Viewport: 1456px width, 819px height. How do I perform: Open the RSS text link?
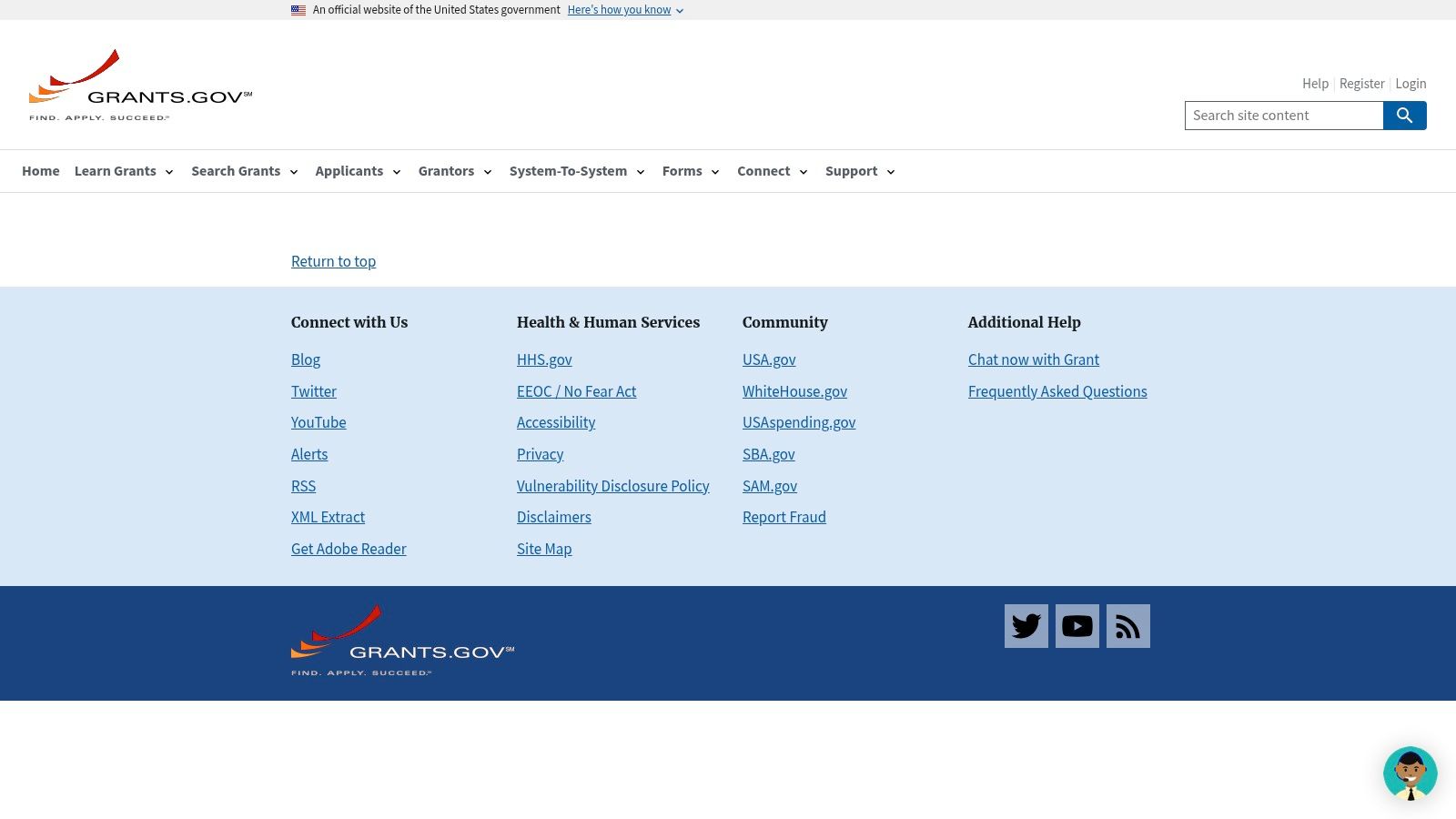click(304, 486)
